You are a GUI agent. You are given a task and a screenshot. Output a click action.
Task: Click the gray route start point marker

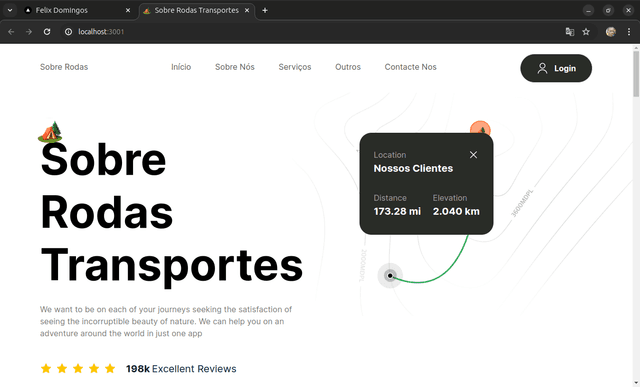tap(390, 276)
